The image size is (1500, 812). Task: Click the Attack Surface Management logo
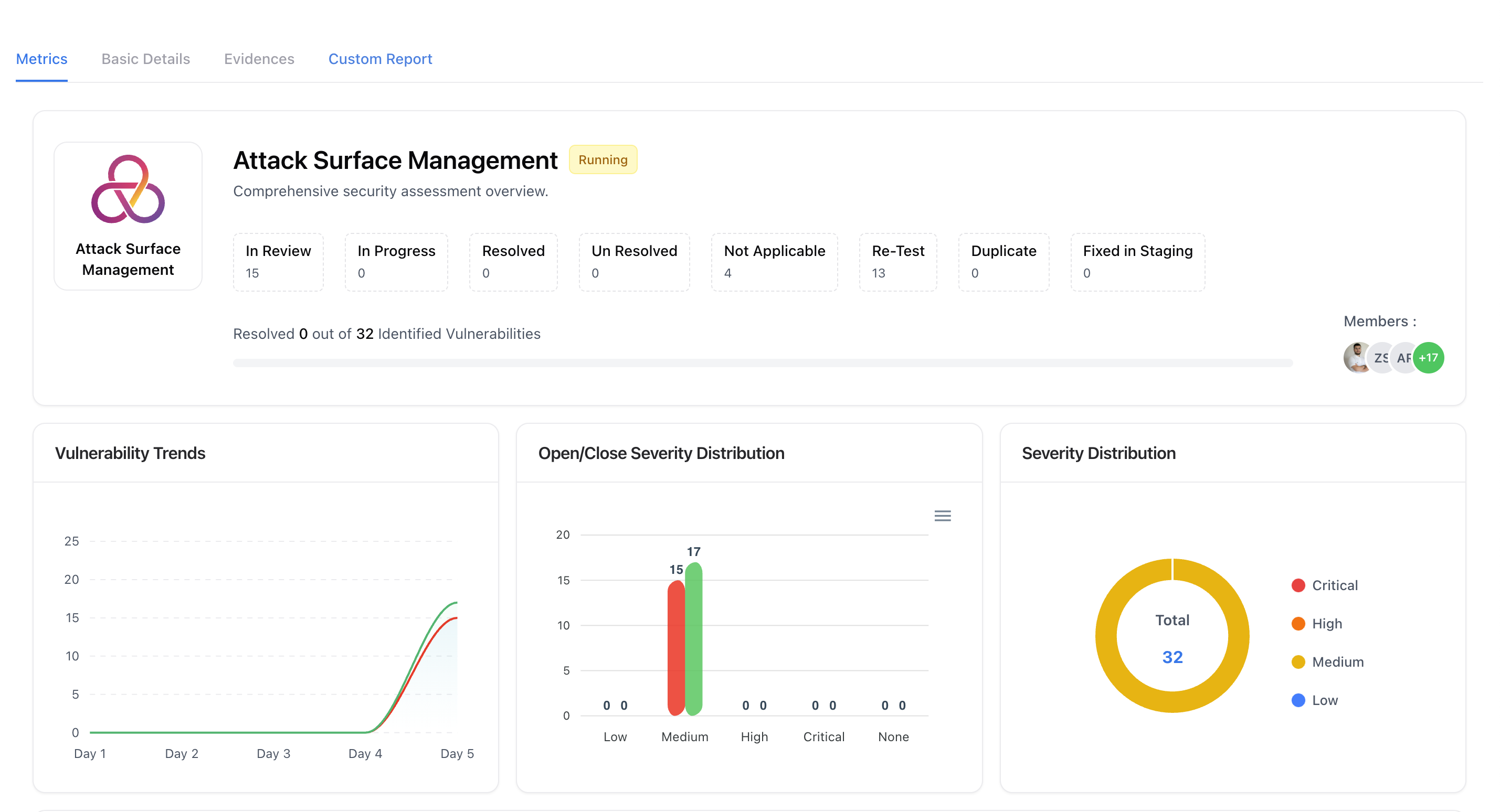(128, 189)
